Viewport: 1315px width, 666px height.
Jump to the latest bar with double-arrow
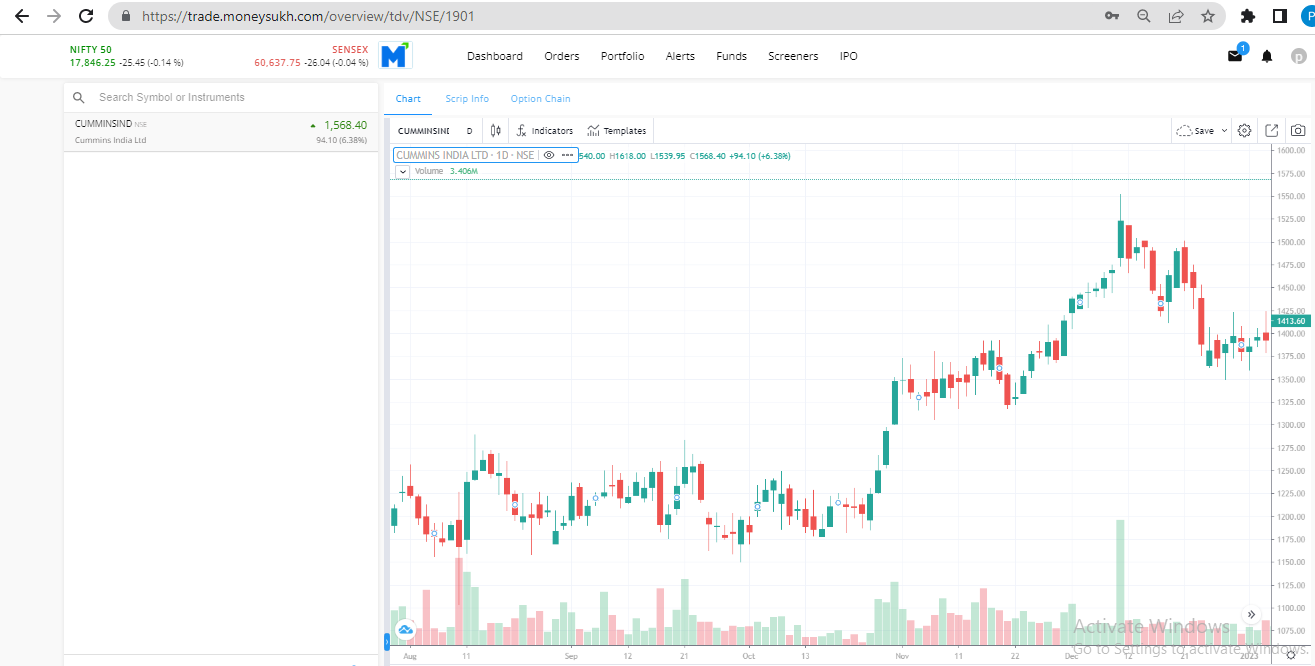pyautogui.click(x=1251, y=614)
